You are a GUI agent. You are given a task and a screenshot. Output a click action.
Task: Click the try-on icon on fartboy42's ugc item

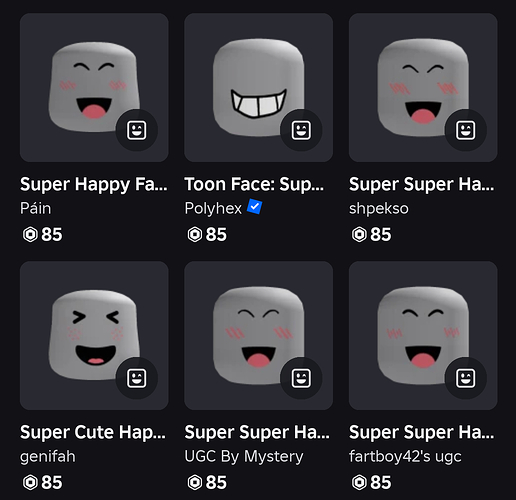(x=466, y=378)
